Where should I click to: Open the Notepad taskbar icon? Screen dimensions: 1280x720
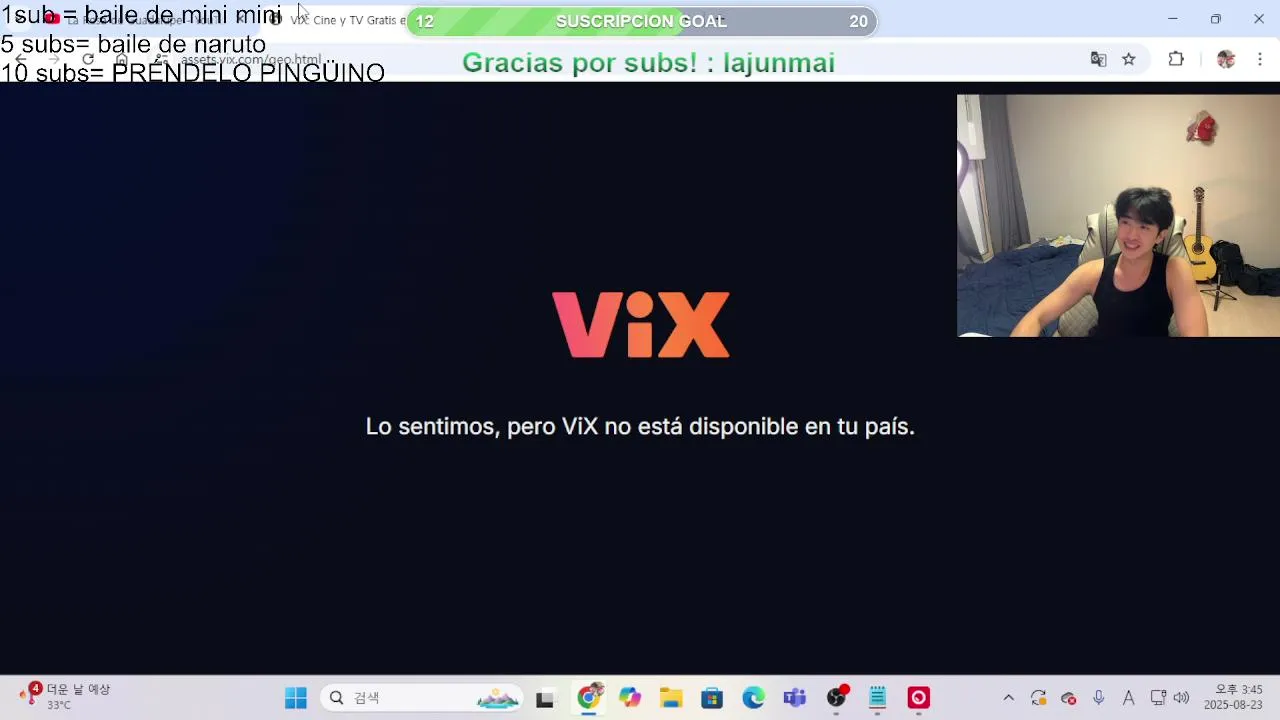click(x=877, y=698)
